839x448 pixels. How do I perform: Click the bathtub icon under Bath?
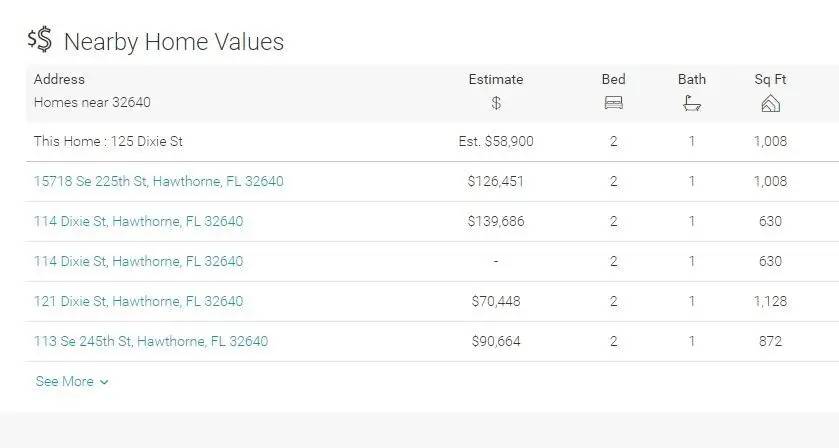692,103
